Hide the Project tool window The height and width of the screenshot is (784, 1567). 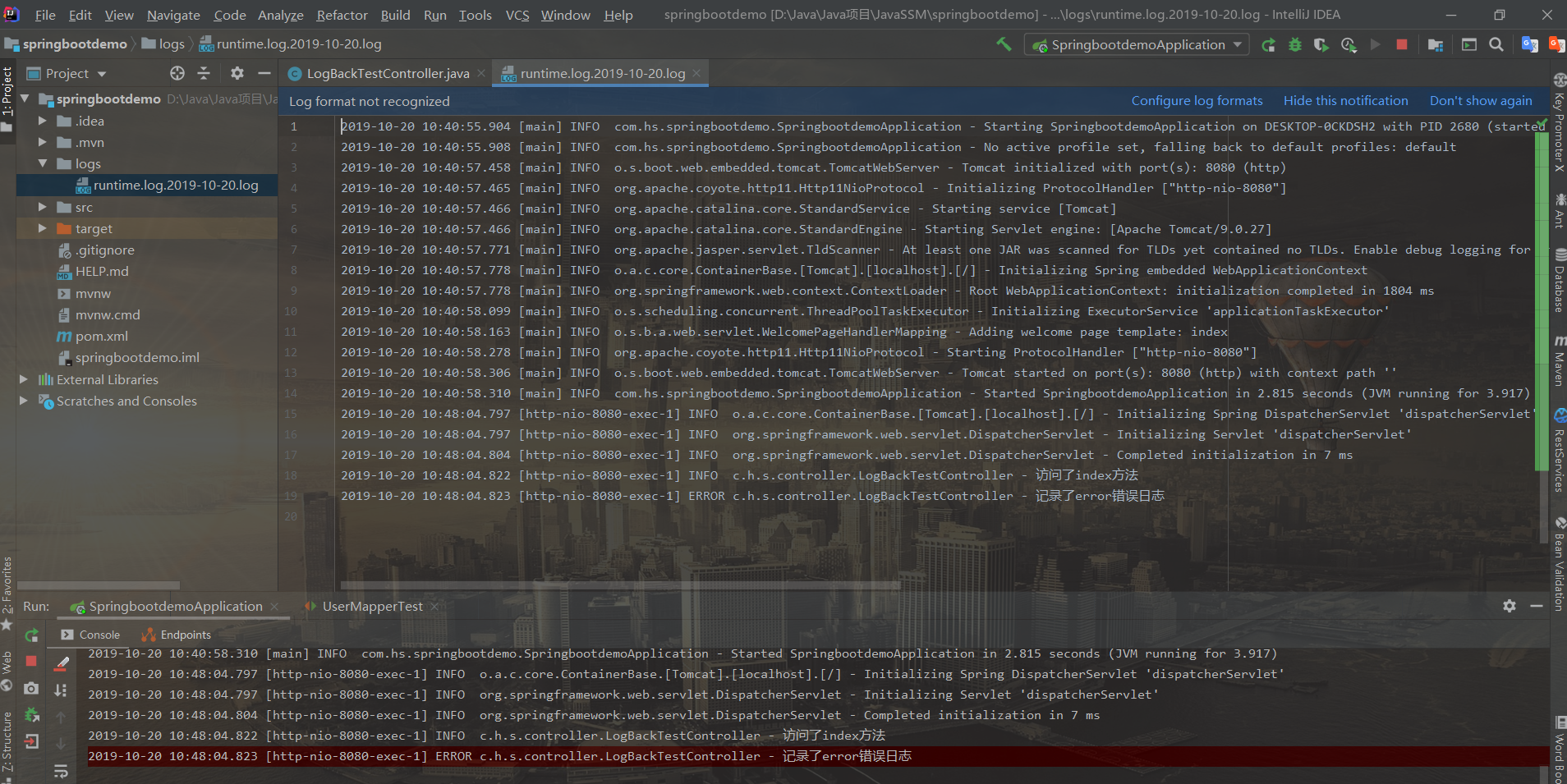tap(264, 73)
